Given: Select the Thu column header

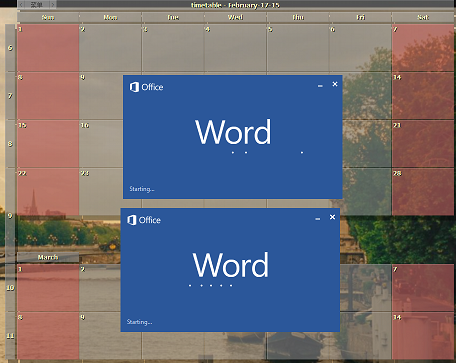Looking at the screenshot, I should click(298, 17).
